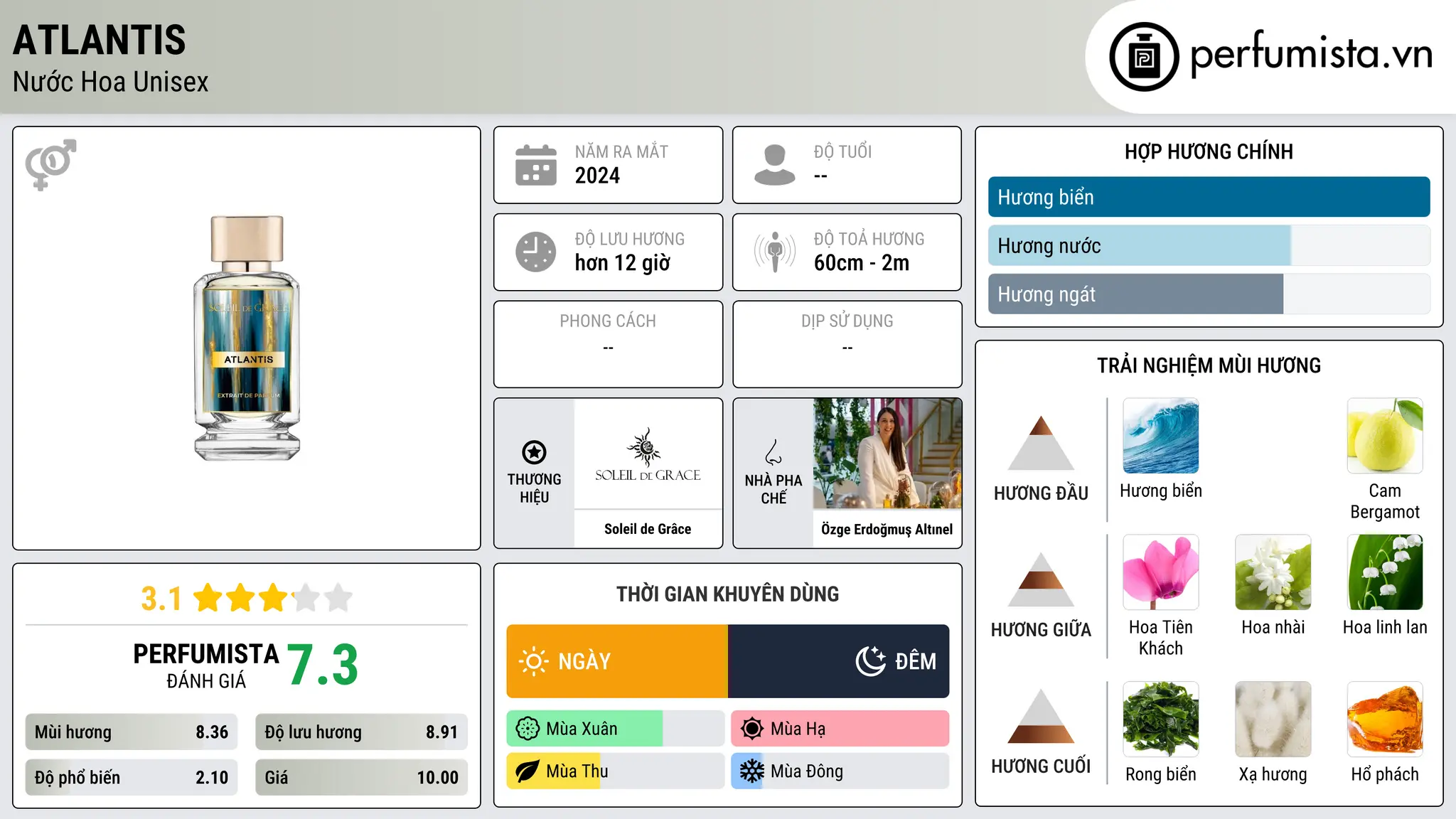The height and width of the screenshot is (819, 1456).
Task: Select the Đêm nighttime segment
Action: click(839, 661)
